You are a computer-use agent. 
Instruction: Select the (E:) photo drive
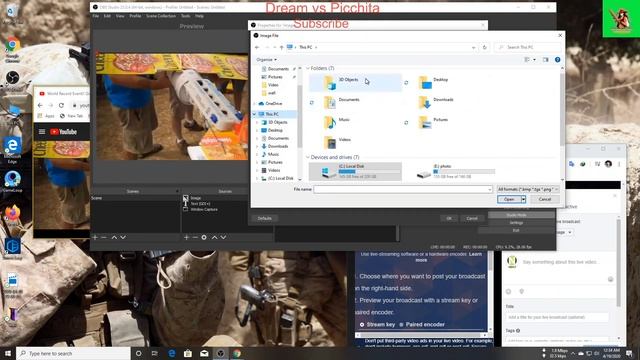point(456,171)
